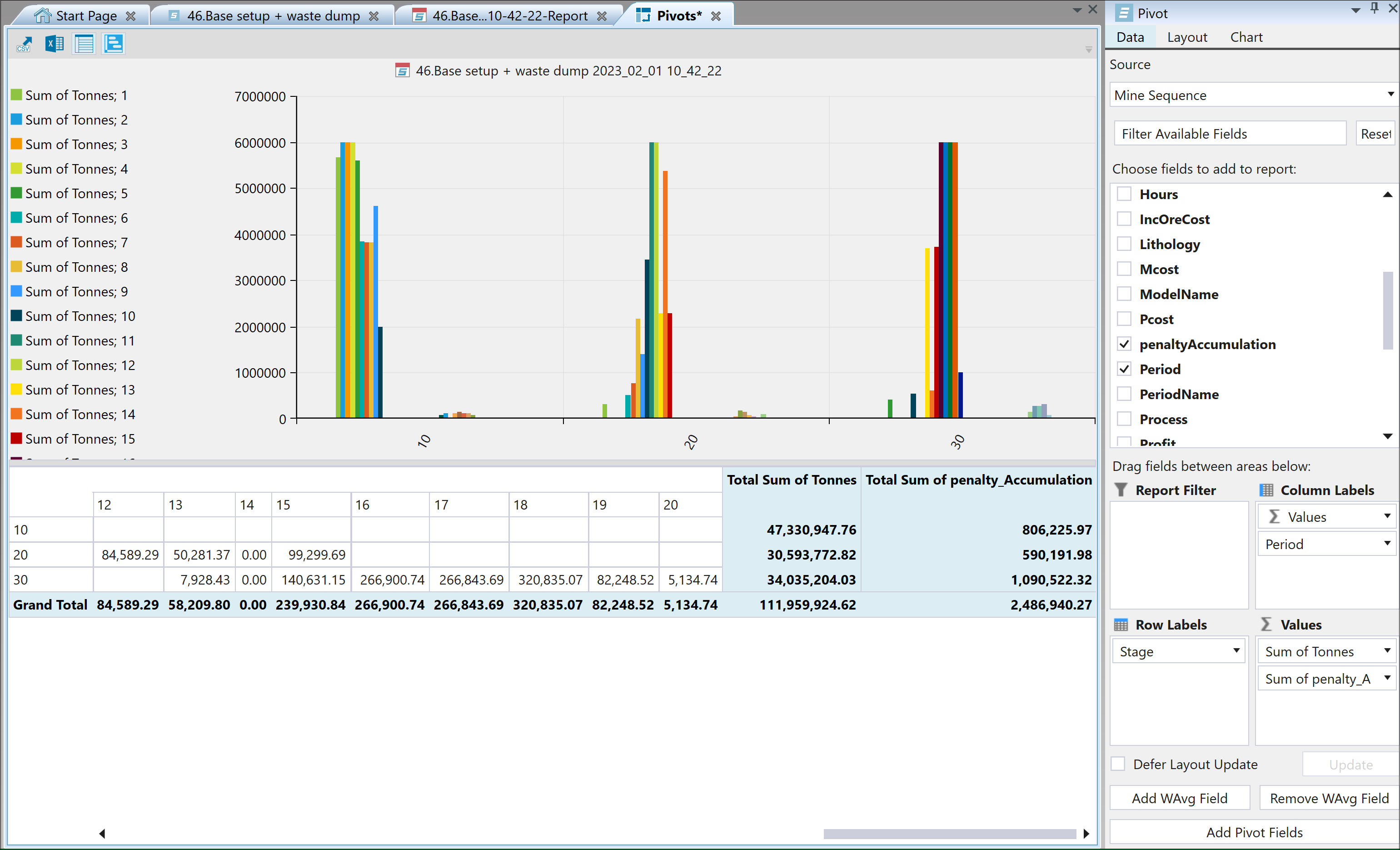Click the Row Labels table icon
This screenshot has height=850, width=1400.
pos(1121,625)
